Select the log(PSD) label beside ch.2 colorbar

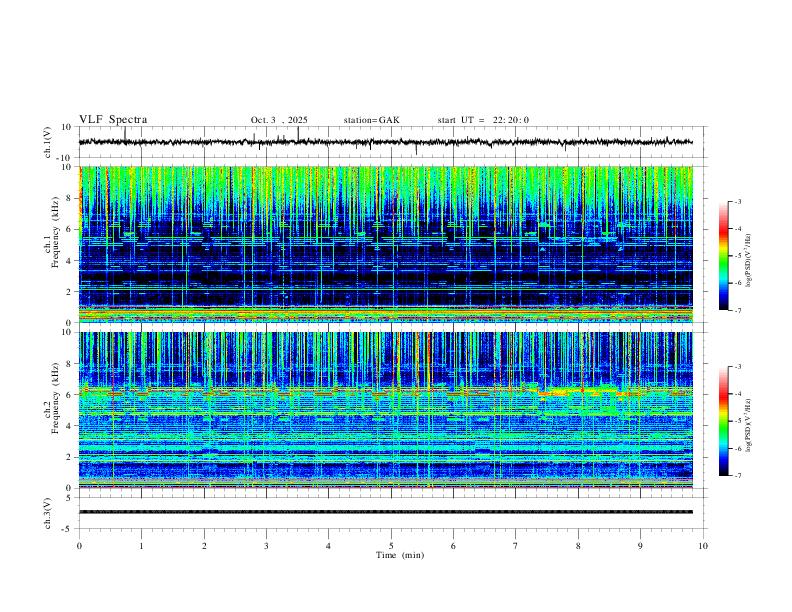click(749, 425)
